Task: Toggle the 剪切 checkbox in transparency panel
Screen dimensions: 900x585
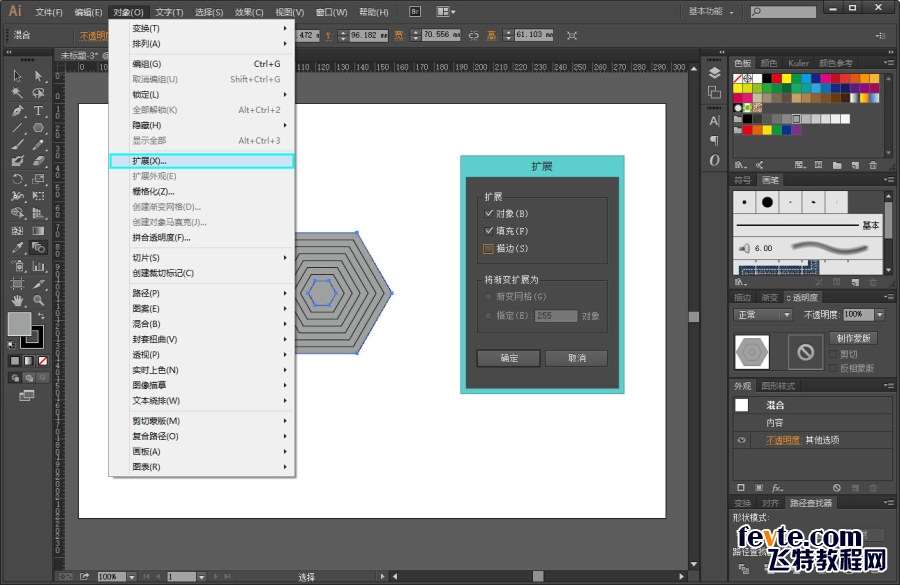Action: click(x=833, y=354)
